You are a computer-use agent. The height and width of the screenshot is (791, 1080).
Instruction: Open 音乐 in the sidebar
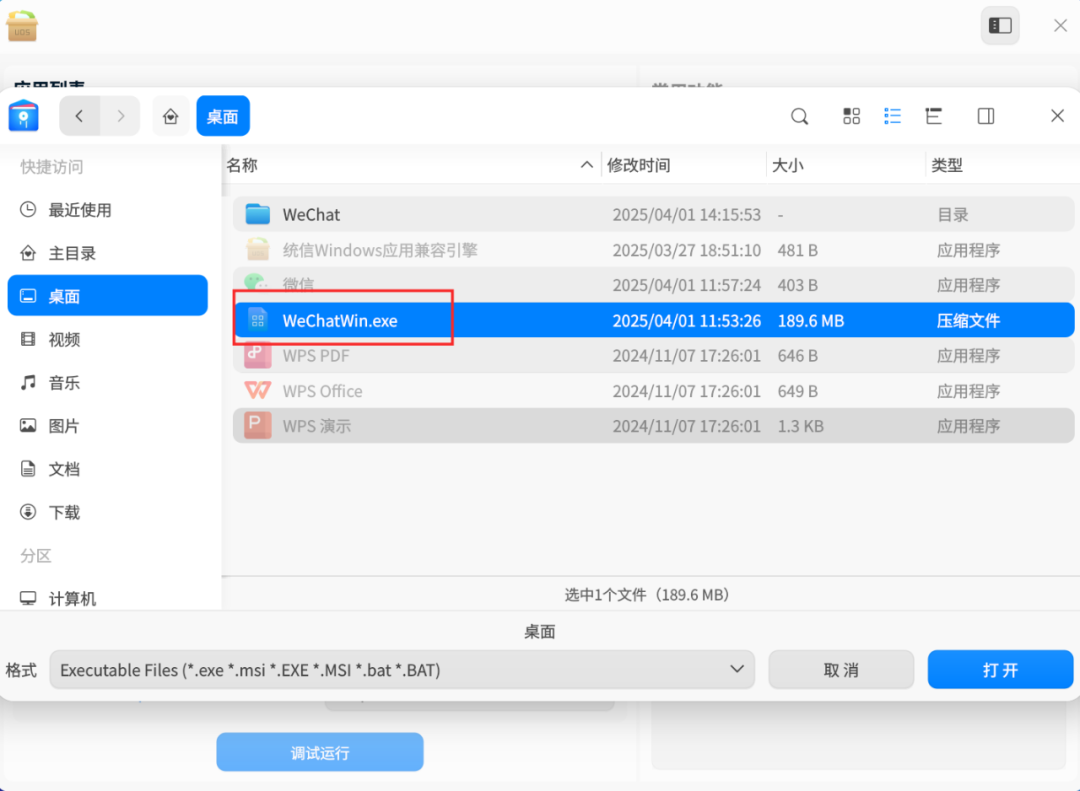click(107, 382)
